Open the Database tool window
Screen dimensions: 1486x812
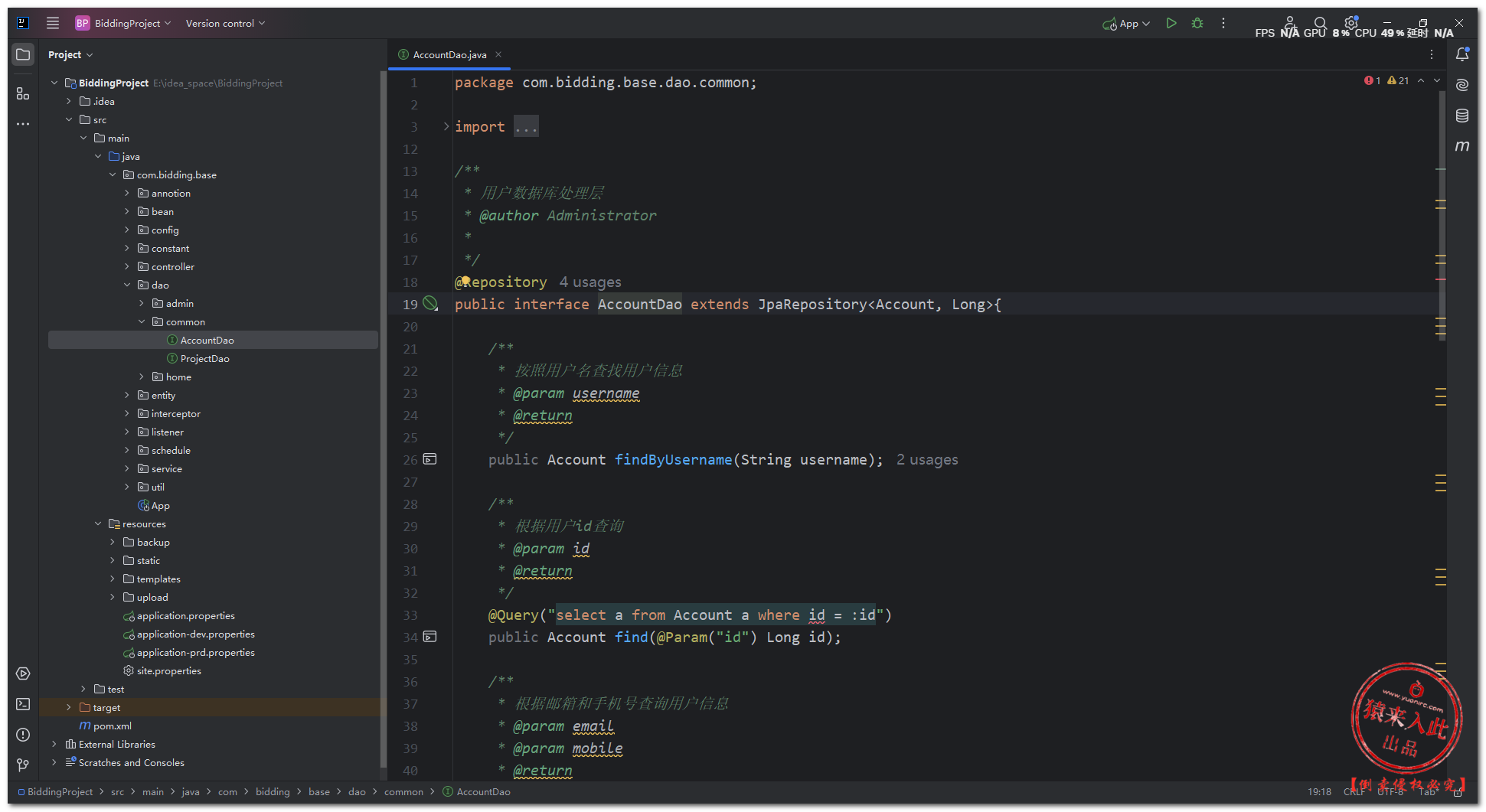[x=1462, y=116]
